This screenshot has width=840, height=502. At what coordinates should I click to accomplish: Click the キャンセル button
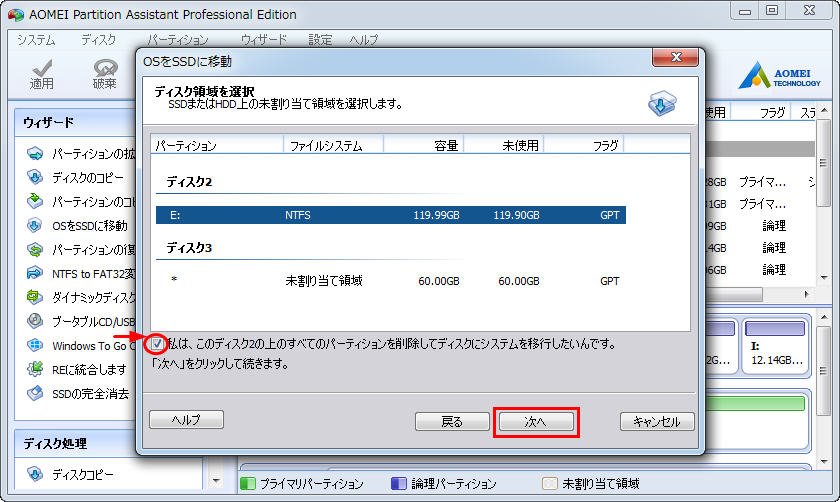click(657, 422)
